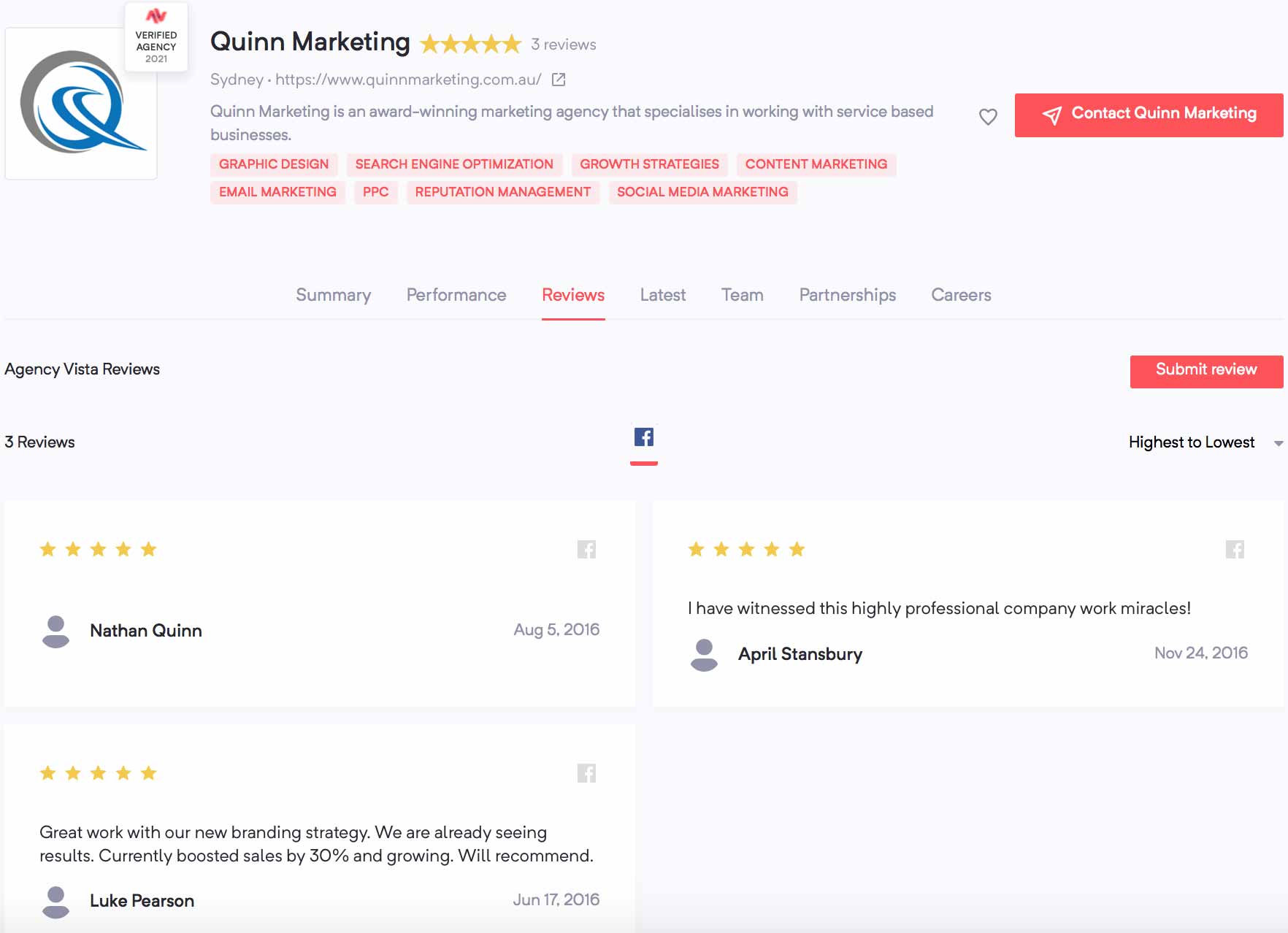Click the Nov 24, 2016 review date

coord(1201,653)
